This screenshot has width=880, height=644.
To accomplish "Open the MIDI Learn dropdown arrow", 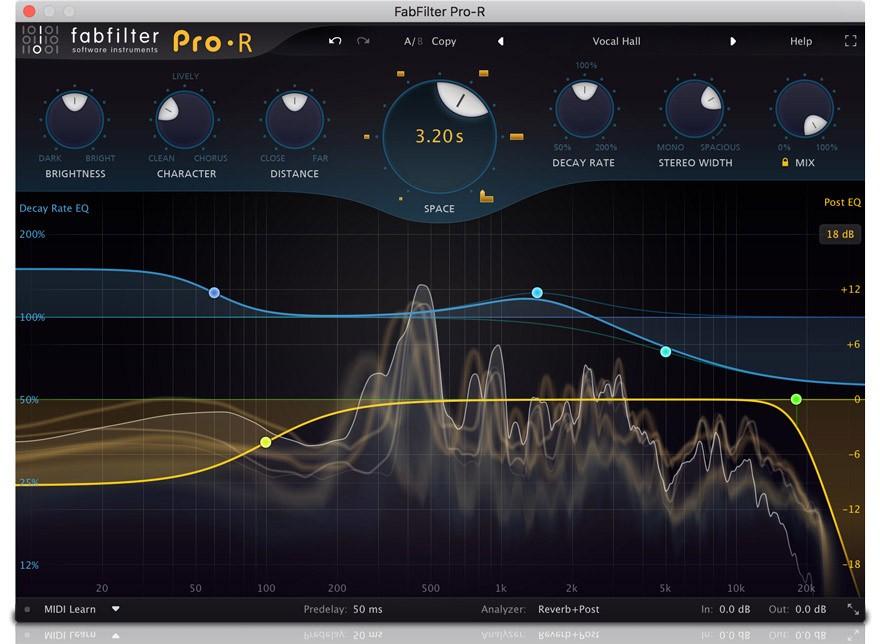I will (116, 609).
